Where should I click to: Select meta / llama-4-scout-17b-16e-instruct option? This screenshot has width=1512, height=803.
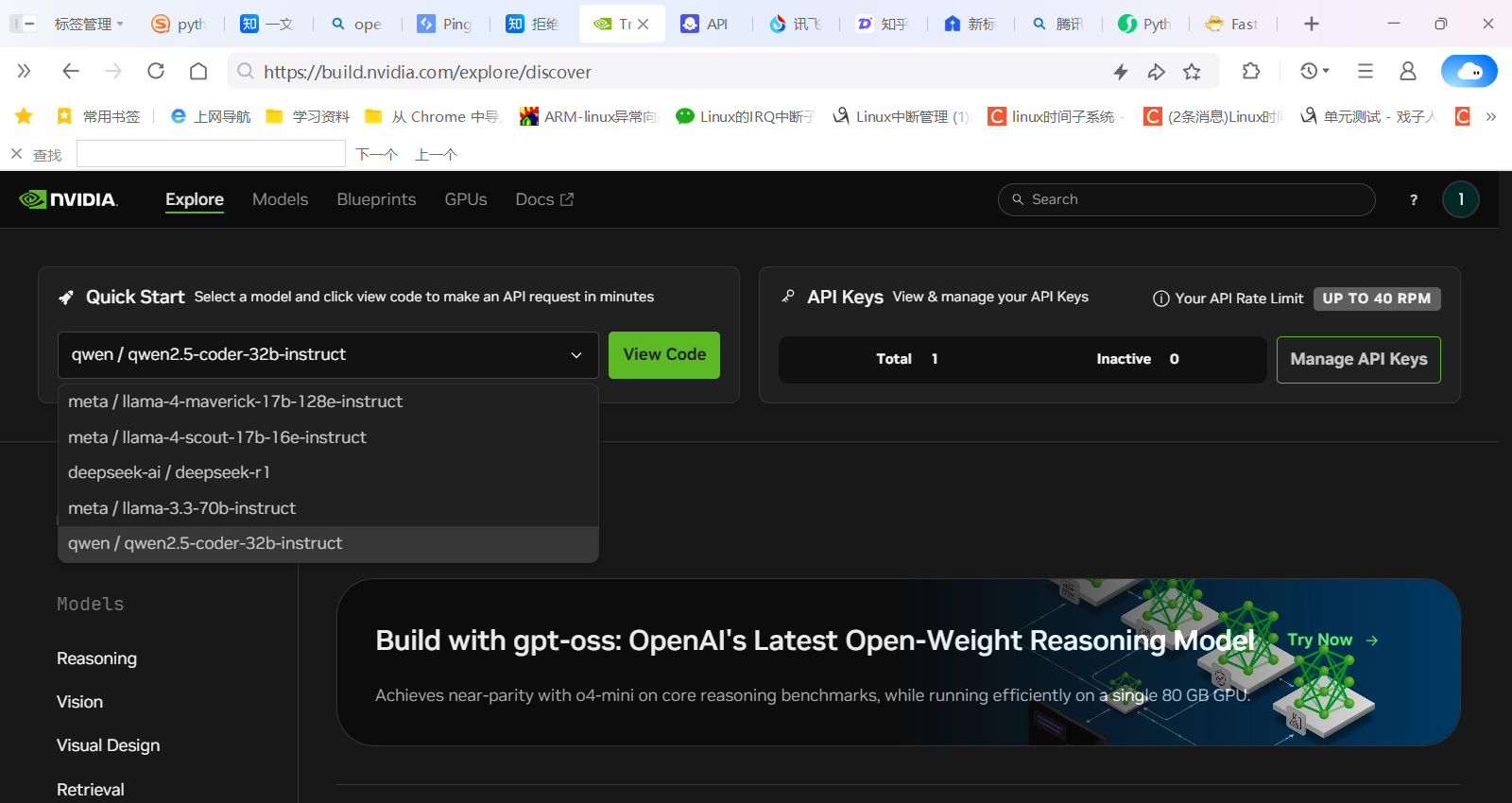pos(328,437)
